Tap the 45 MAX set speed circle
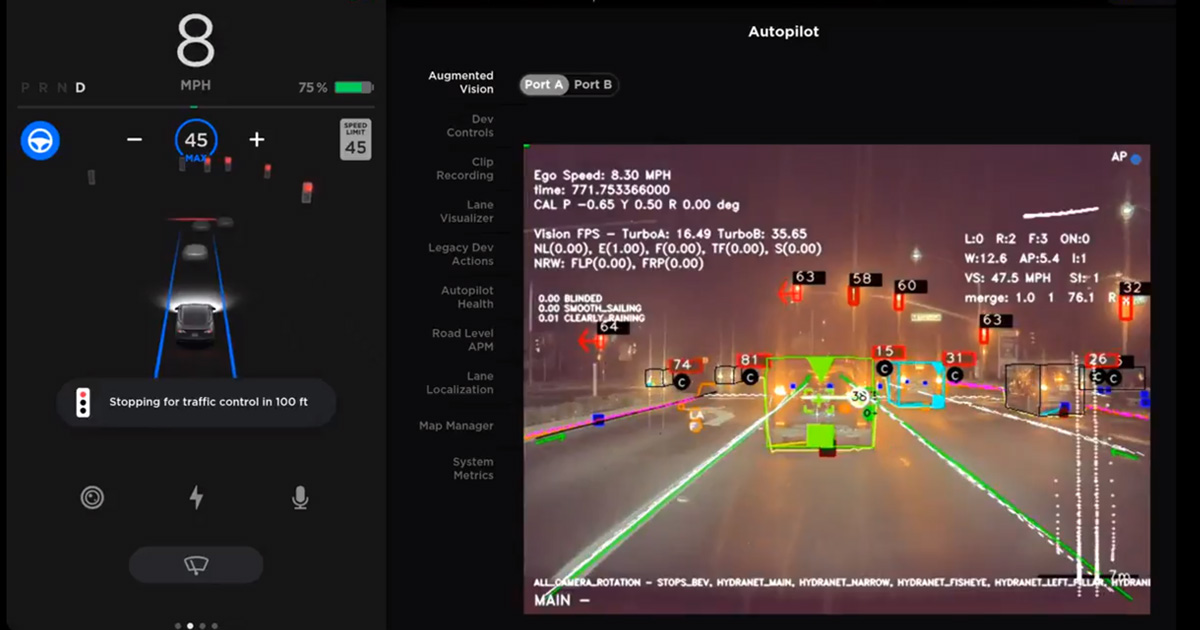1200x630 pixels. (x=196, y=141)
